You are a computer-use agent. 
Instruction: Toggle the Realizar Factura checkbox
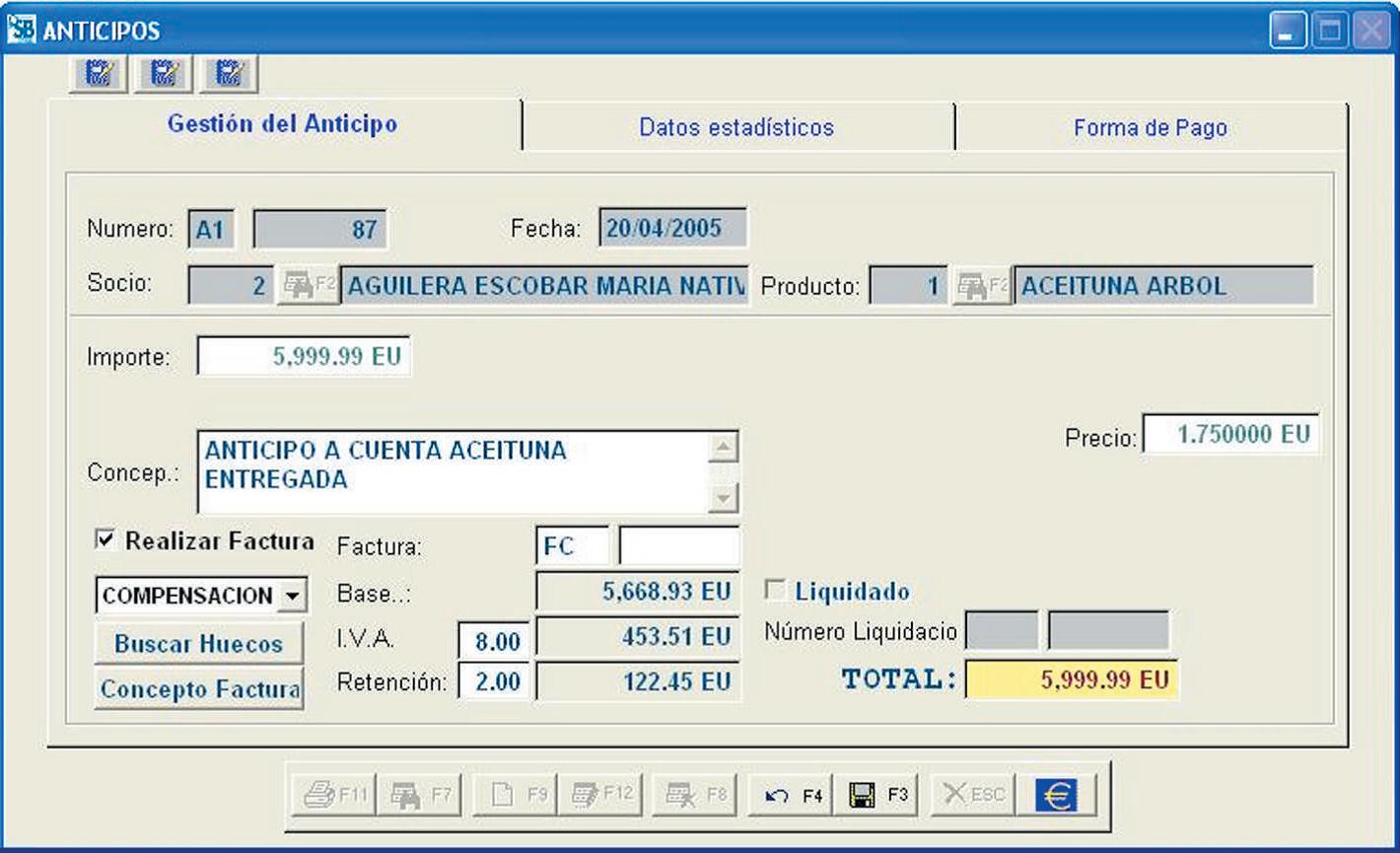pos(104,539)
